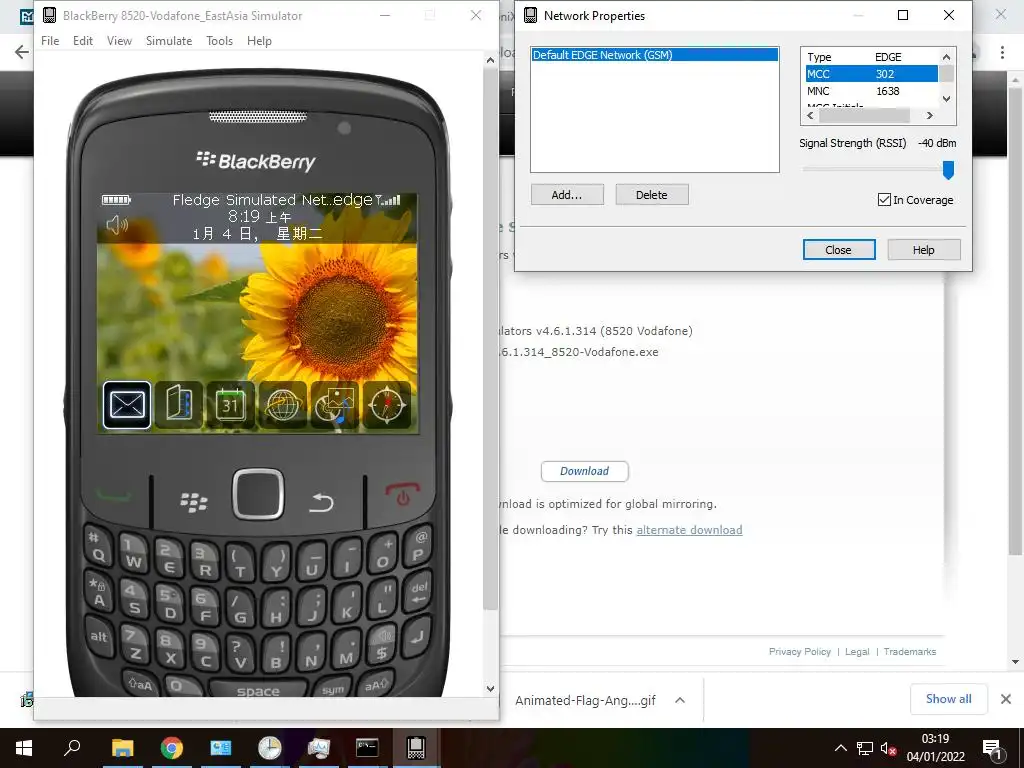
Task: Click the Delete network button
Action: [652, 195]
